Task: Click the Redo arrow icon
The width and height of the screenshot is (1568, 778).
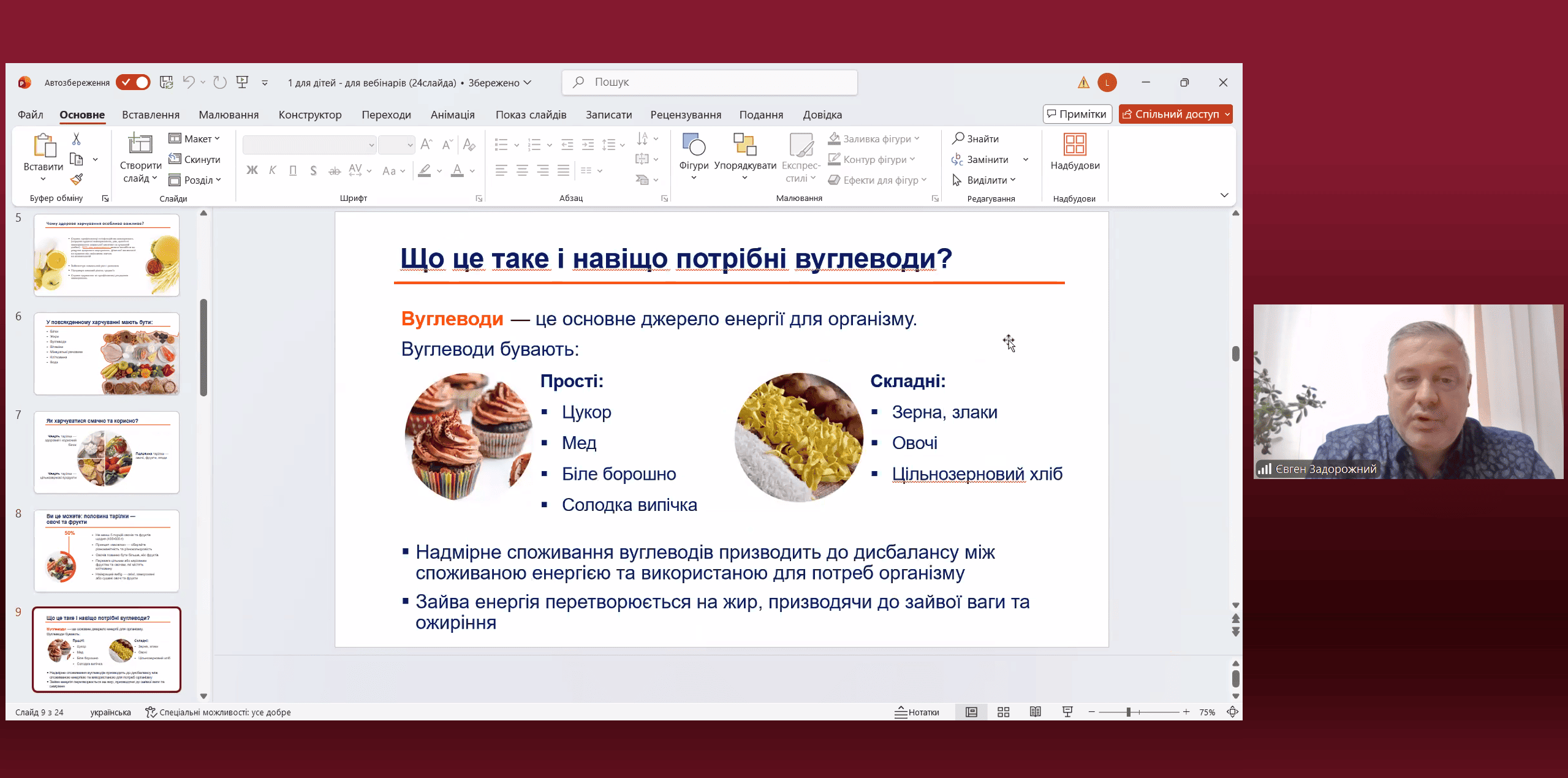Action: click(x=220, y=82)
